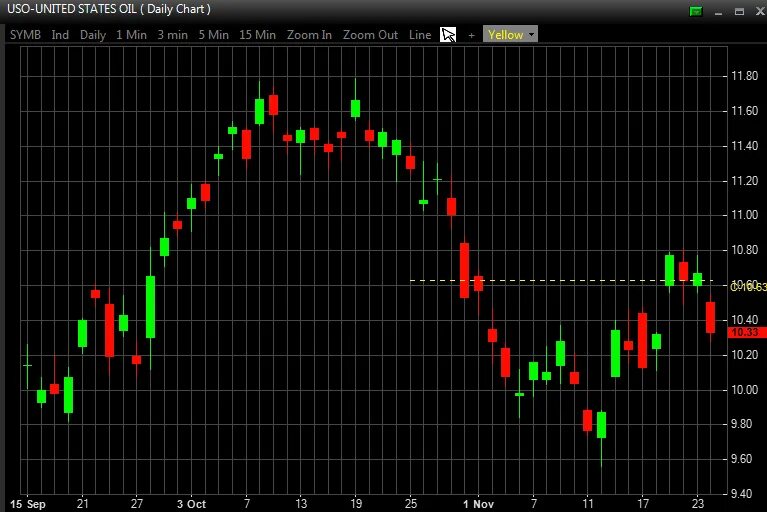The image size is (767, 512).
Task: Select the 5 Min timeframe
Action: coord(213,35)
